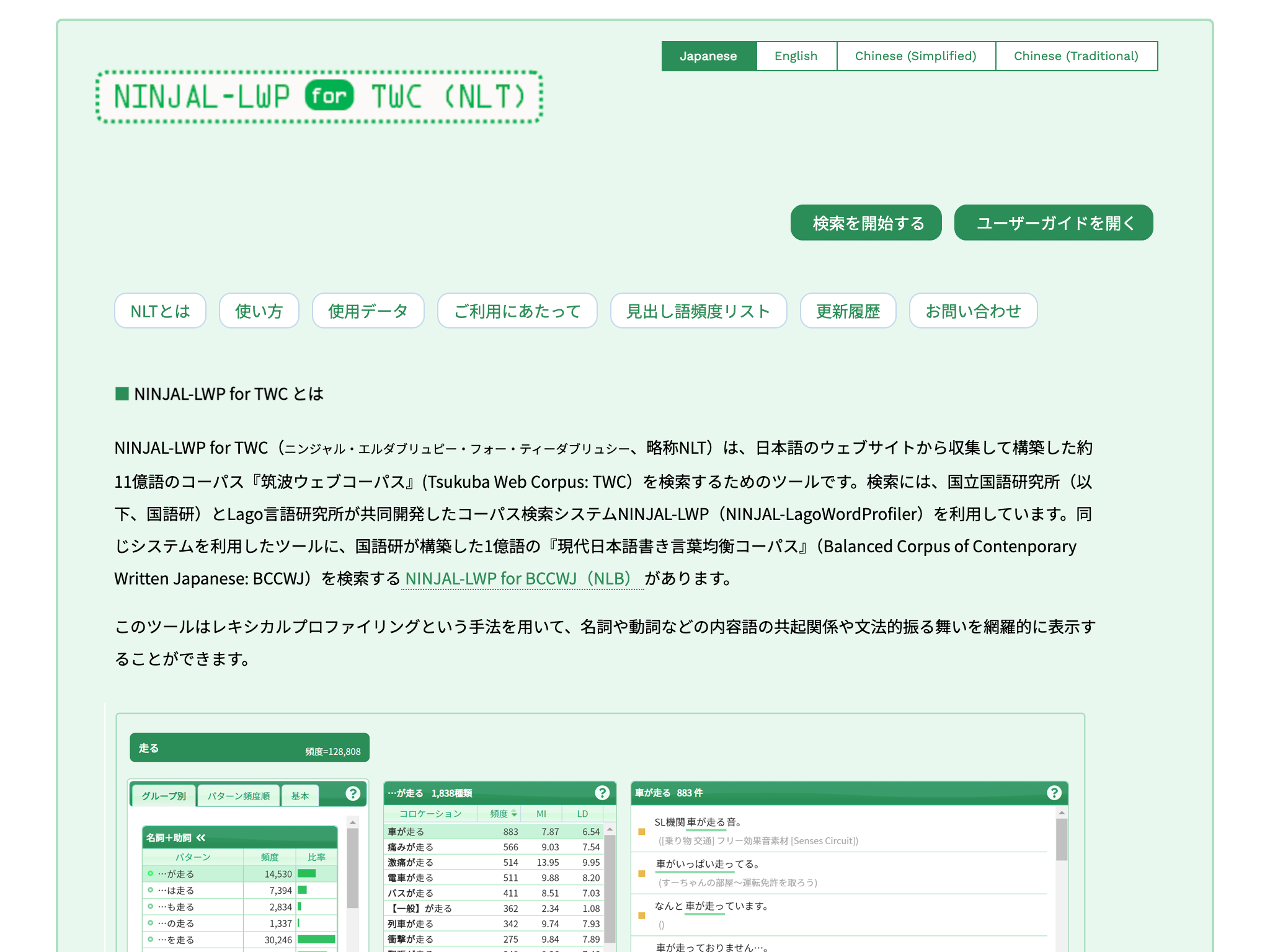The image size is (1270, 952).
Task: Click the orange marker beside the SL機関 example
Action: click(642, 832)
